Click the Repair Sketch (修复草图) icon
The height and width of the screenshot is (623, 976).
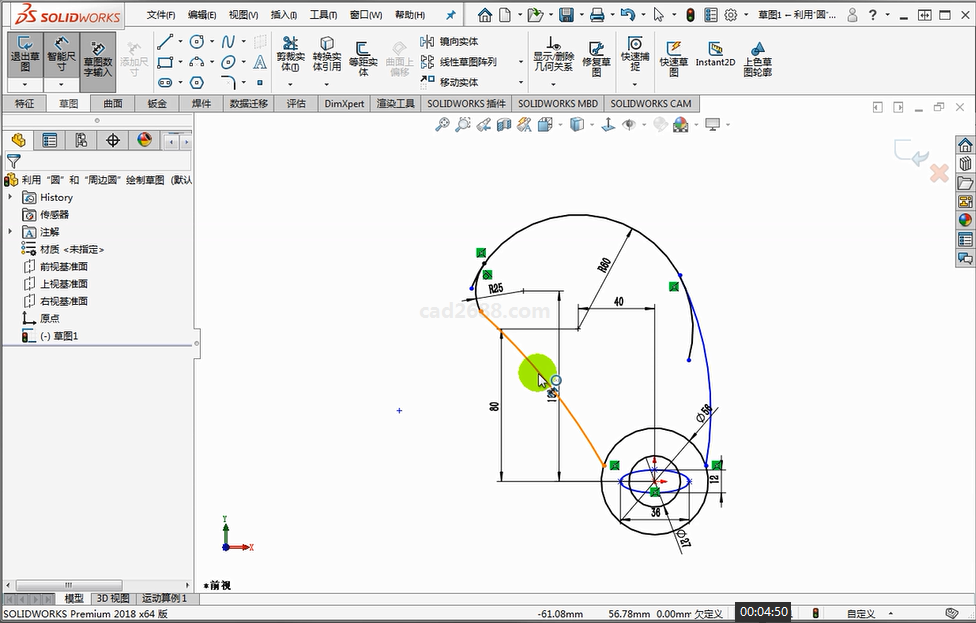pos(596,58)
